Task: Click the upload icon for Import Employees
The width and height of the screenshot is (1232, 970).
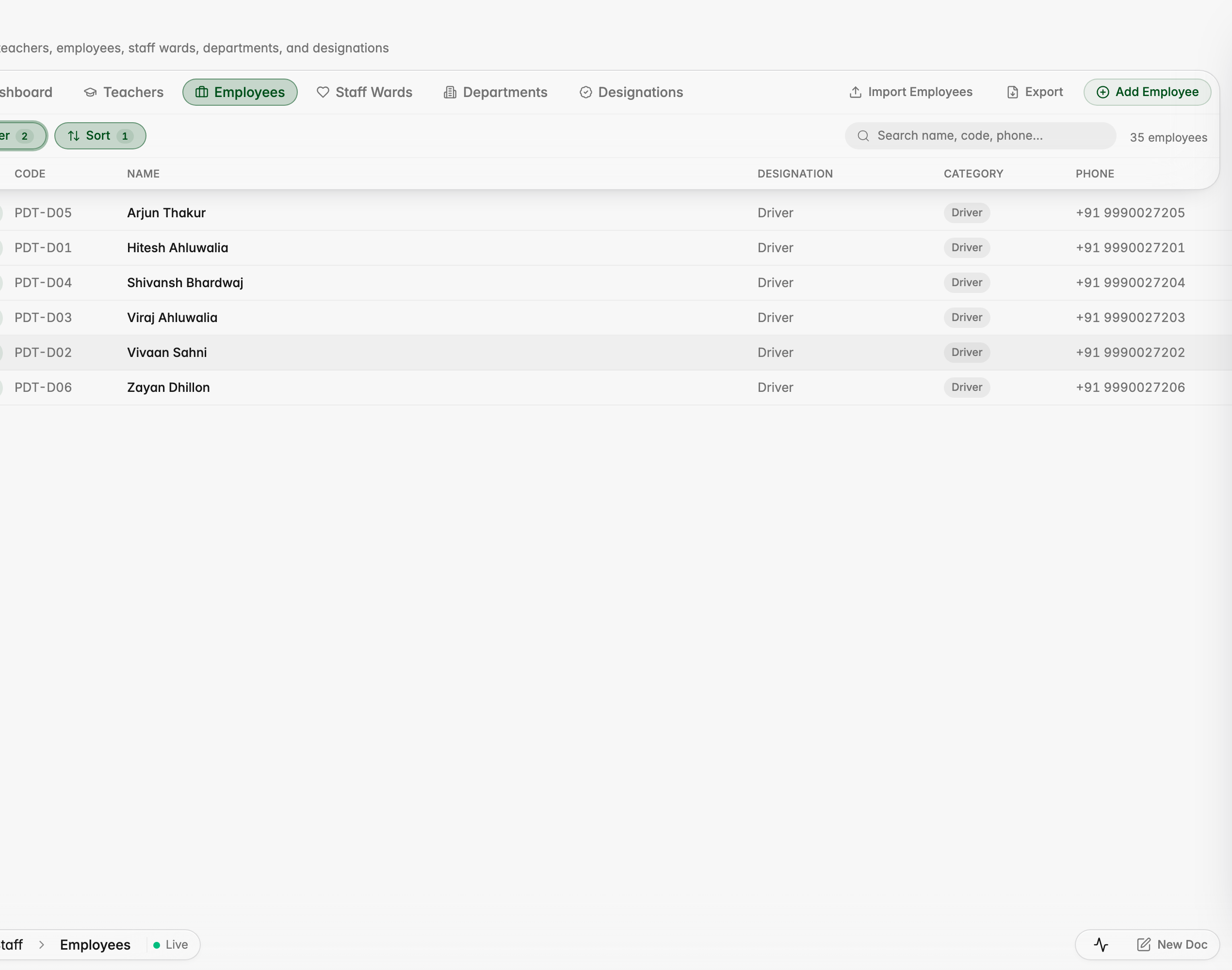Action: tap(856, 92)
